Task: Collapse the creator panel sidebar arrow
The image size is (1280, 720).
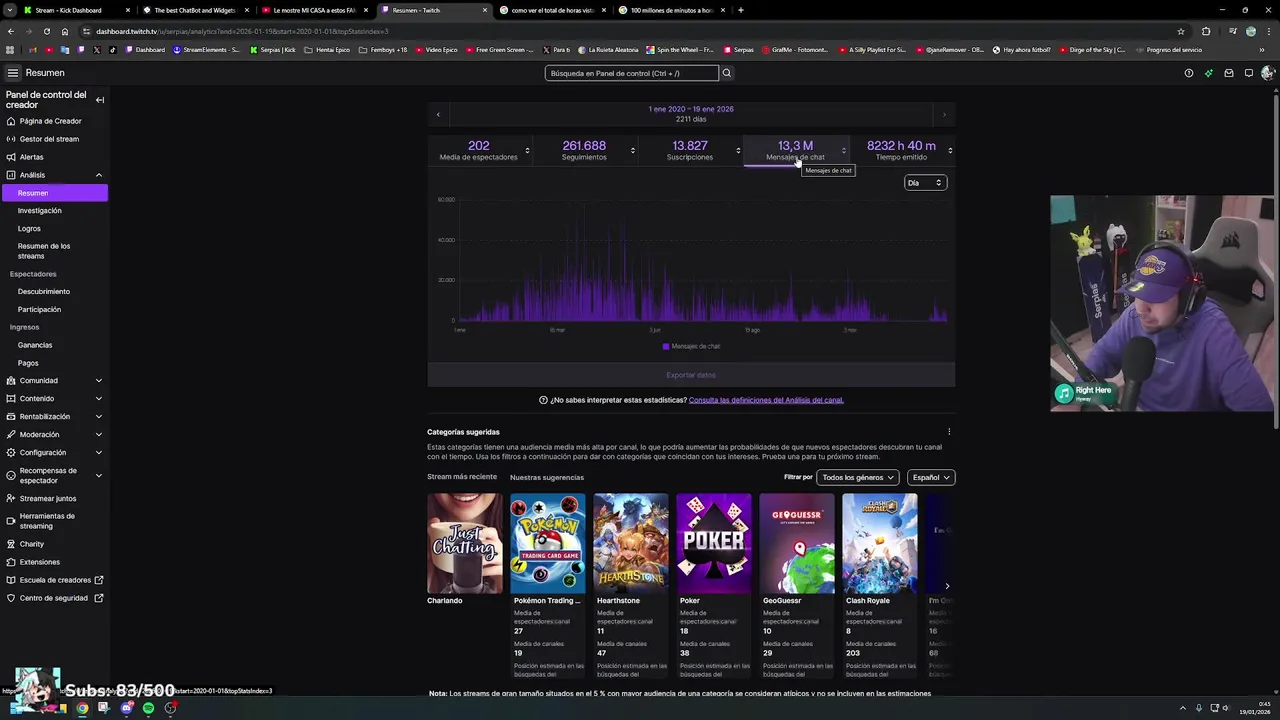Action: 99,100
